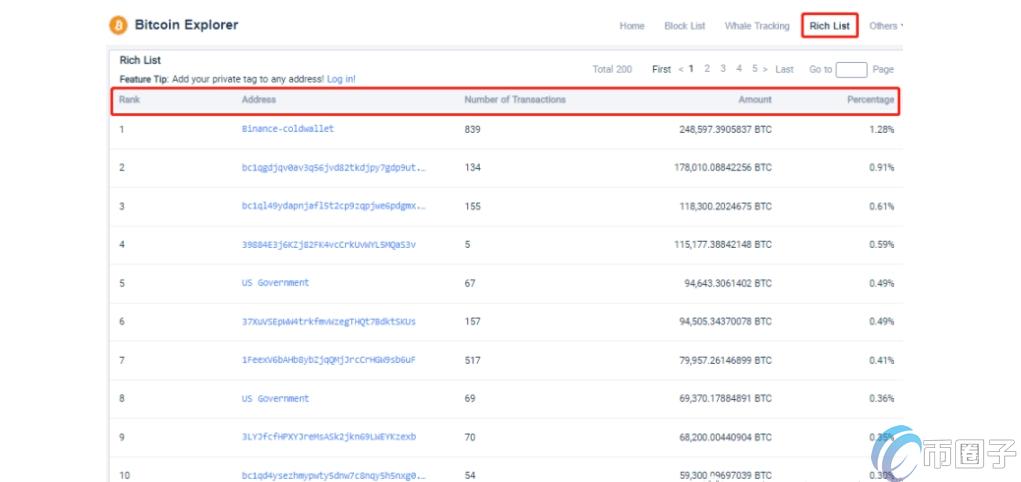Select page 1 in pagination

click(x=691, y=68)
